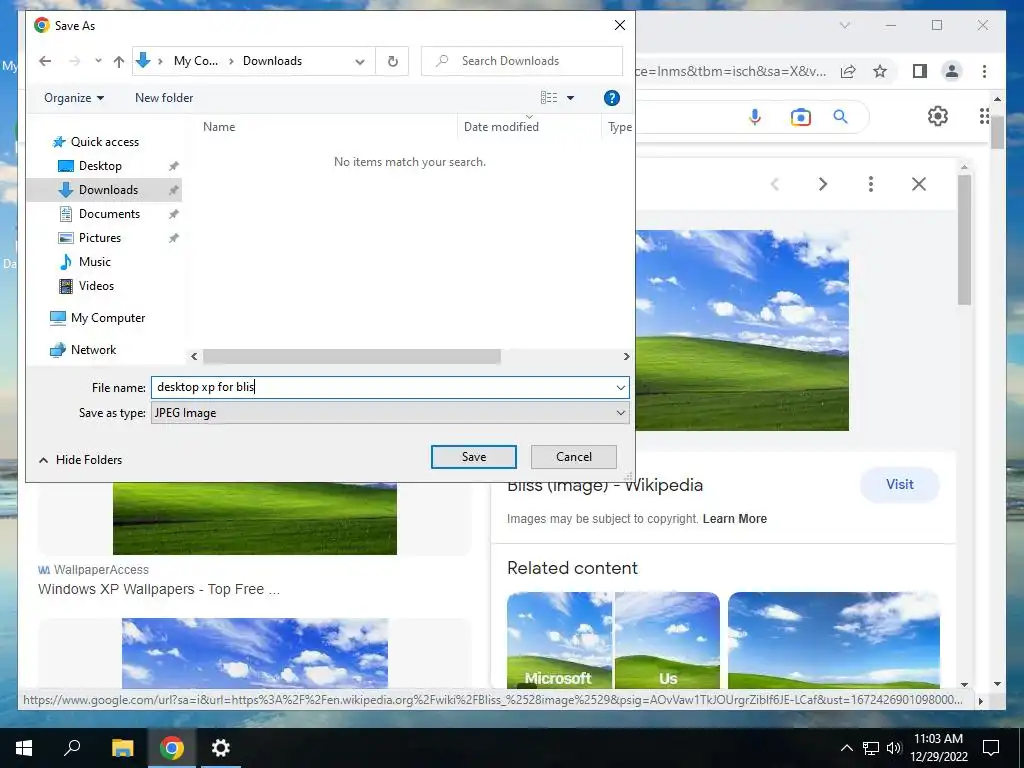Click Downloads breadcrumb in address bar
1024x768 pixels.
(x=272, y=61)
